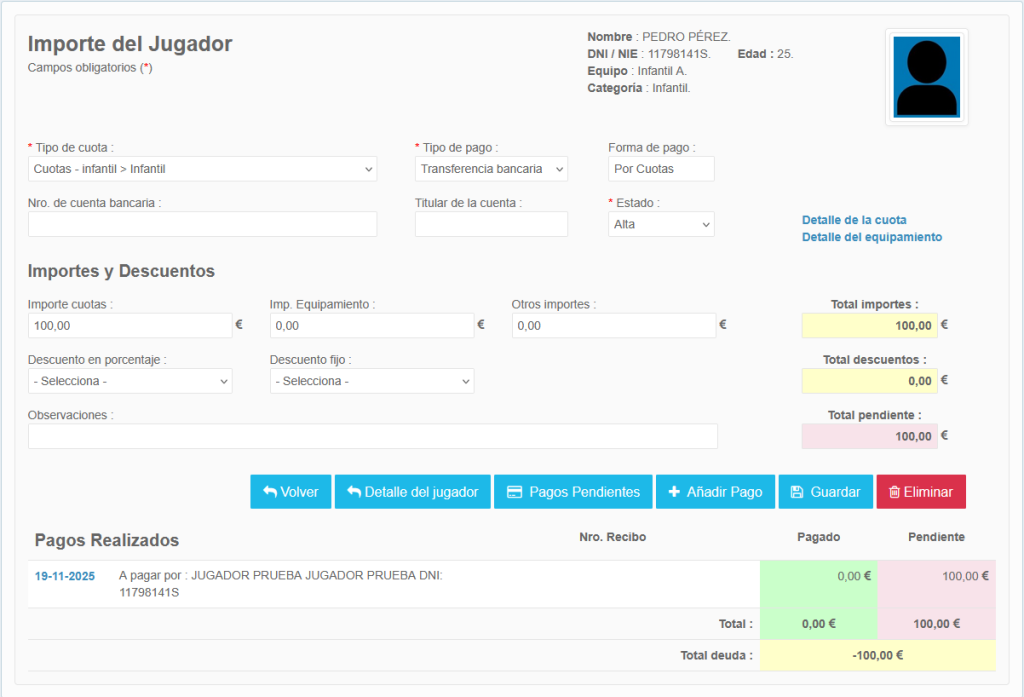Click the floppy disk icon on Guardar
This screenshot has width=1024, height=697.
797,492
